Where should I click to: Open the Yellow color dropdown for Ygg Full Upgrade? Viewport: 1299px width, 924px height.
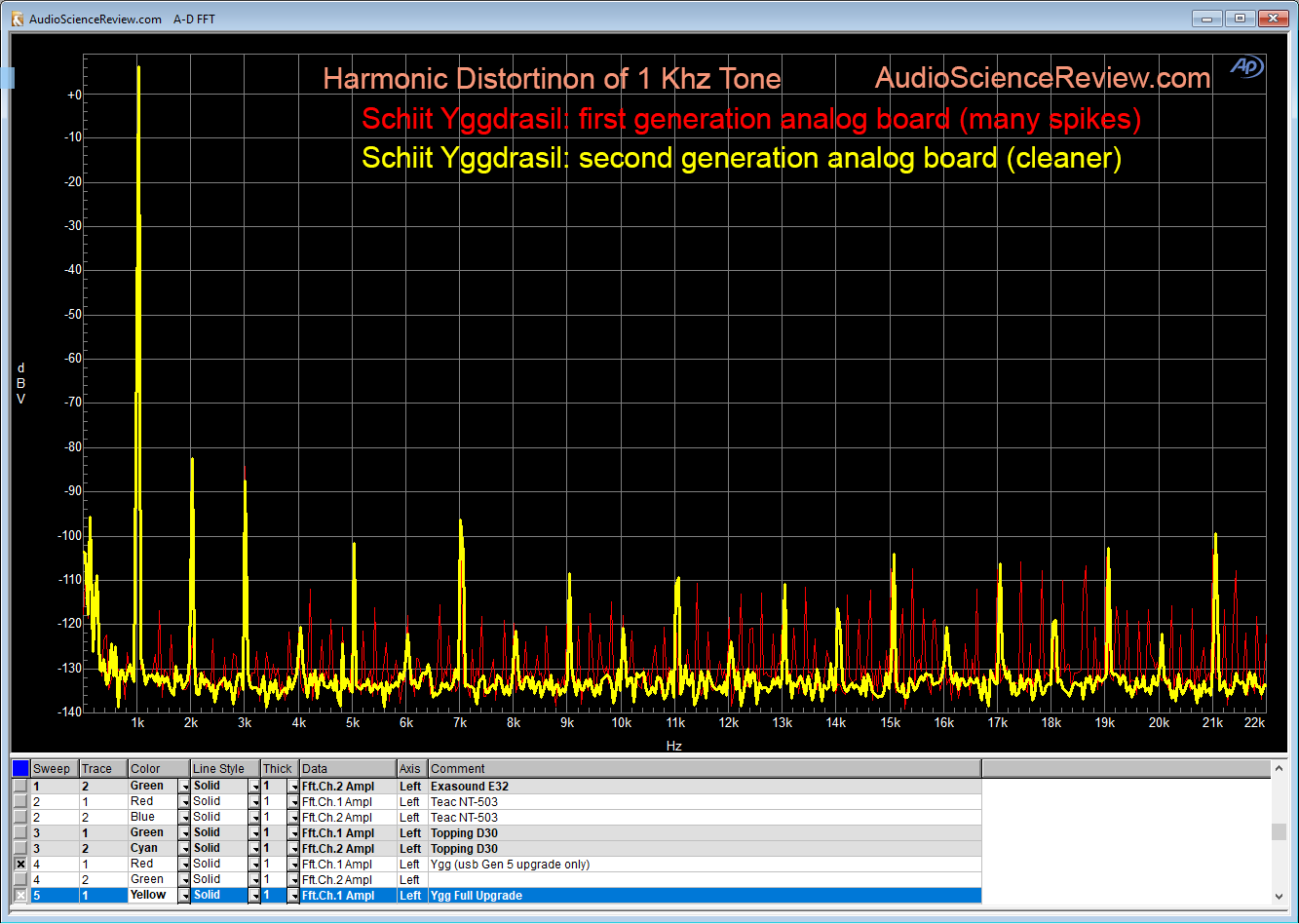point(184,895)
